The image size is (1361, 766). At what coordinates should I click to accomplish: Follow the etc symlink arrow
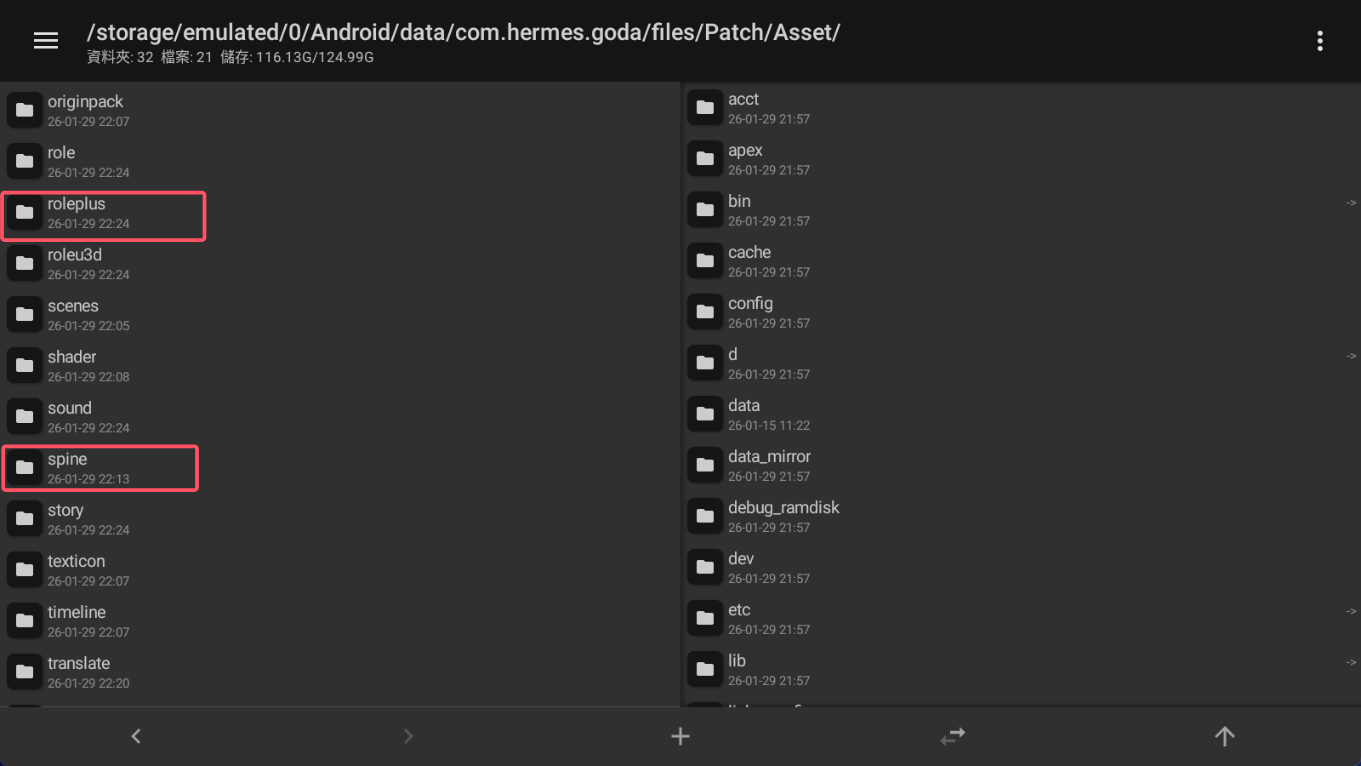pos(1350,611)
